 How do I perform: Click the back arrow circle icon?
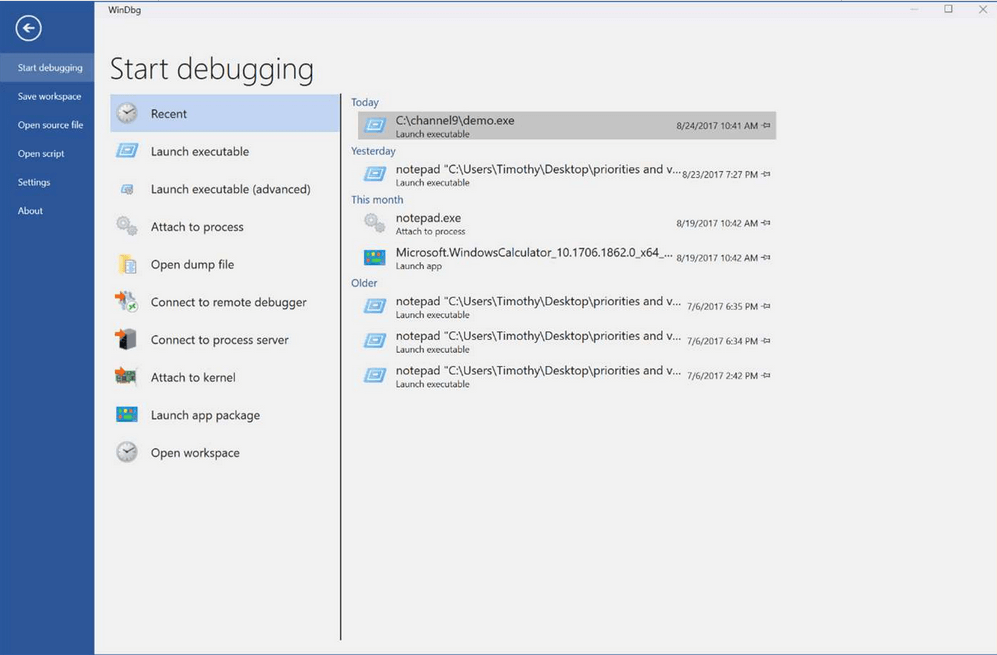(29, 29)
